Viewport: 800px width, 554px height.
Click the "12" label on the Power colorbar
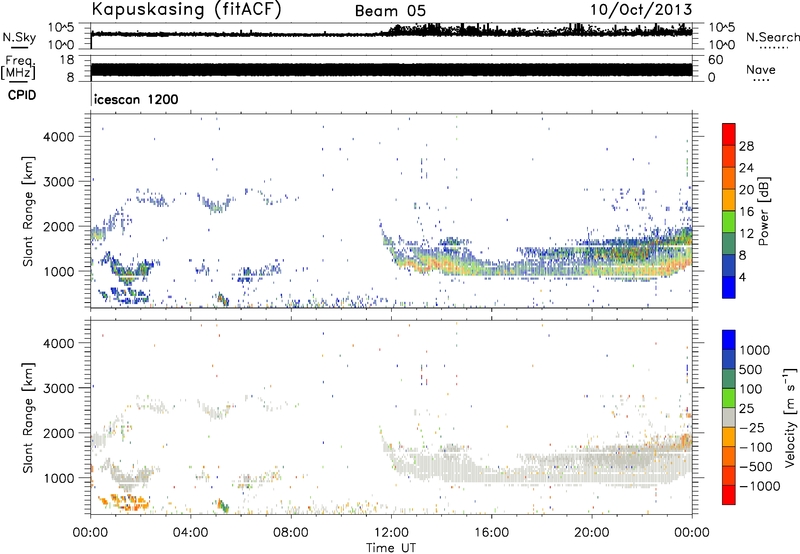(746, 234)
